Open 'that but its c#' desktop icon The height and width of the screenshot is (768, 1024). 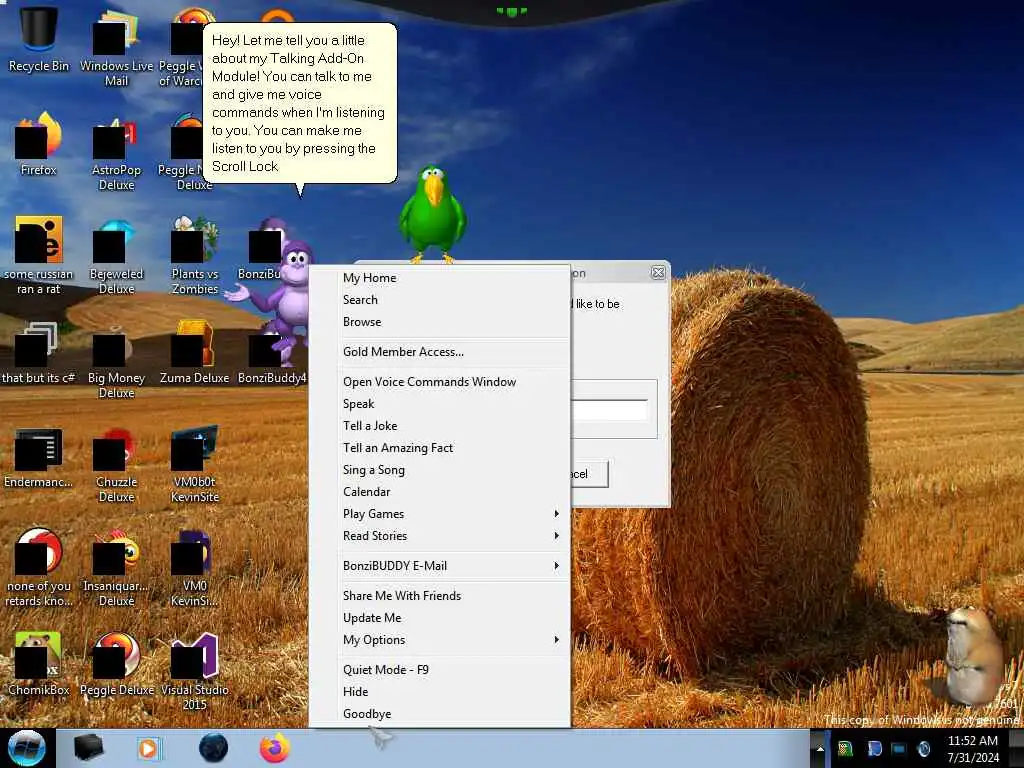tap(39, 353)
